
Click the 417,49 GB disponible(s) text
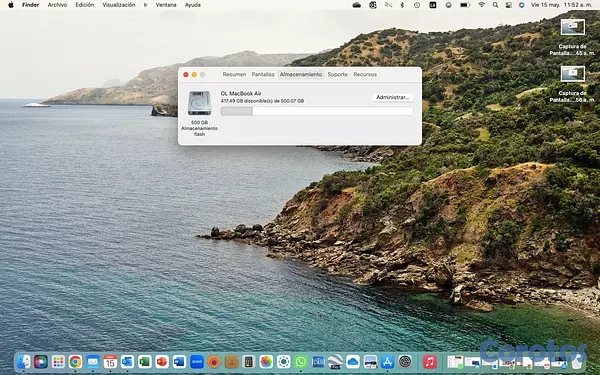pyautogui.click(x=262, y=101)
